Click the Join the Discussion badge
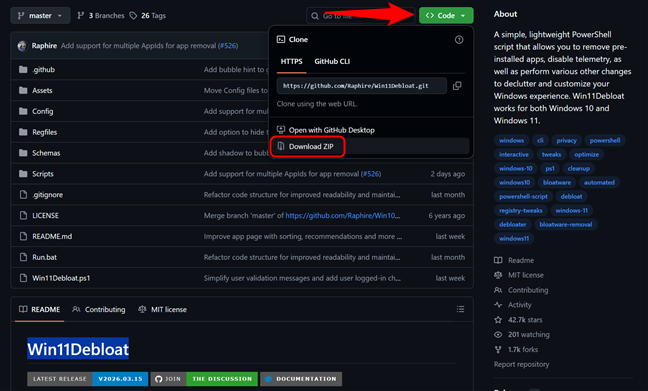This screenshot has height=391, width=648. pyautogui.click(x=204, y=379)
